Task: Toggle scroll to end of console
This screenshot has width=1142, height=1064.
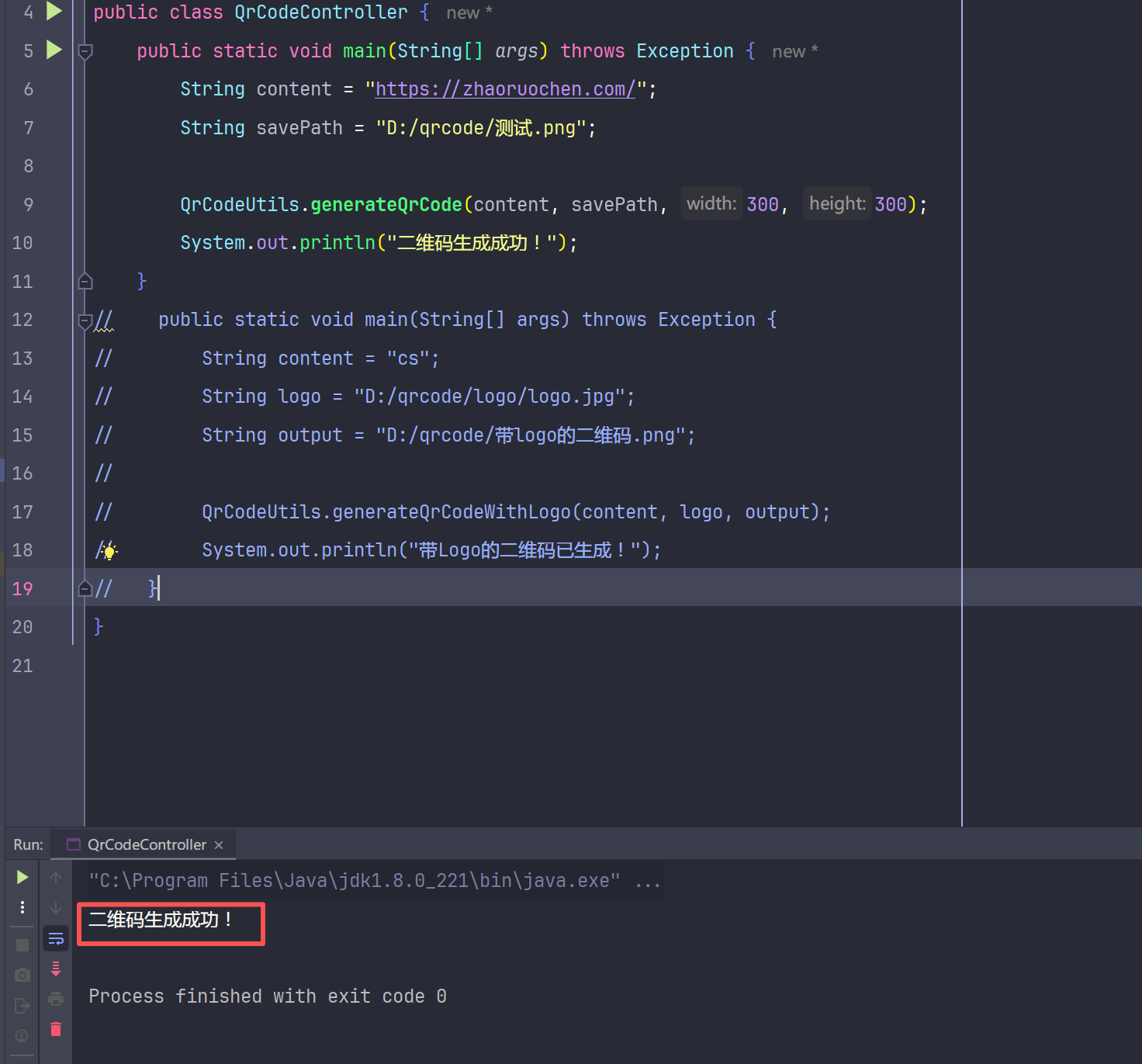Action: click(x=56, y=969)
